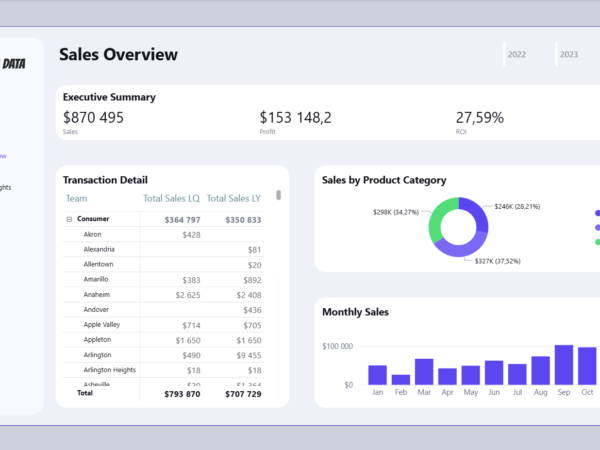This screenshot has height=450, width=600.
Task: Select the Andover row
Action: tap(163, 310)
